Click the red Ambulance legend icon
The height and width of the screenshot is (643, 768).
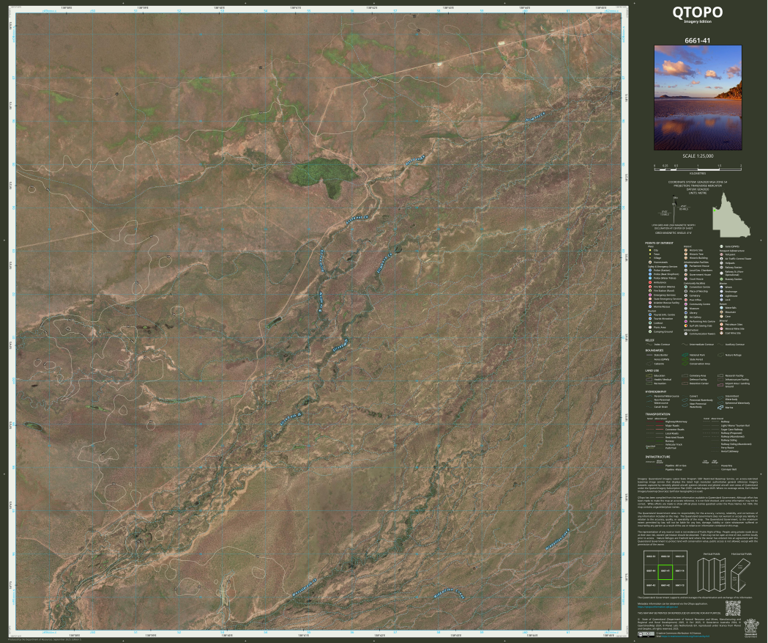(x=650, y=283)
